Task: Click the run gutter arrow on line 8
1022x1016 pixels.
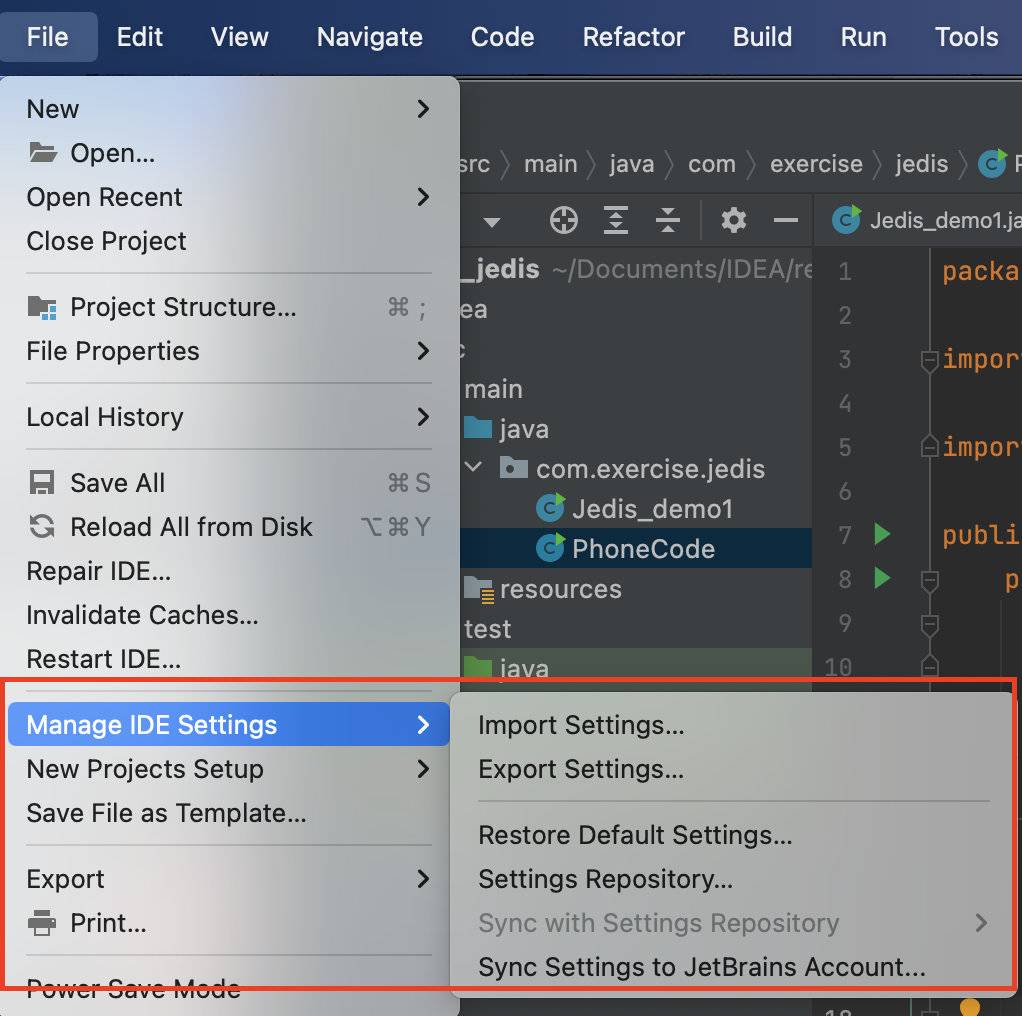Action: pyautogui.click(x=882, y=578)
